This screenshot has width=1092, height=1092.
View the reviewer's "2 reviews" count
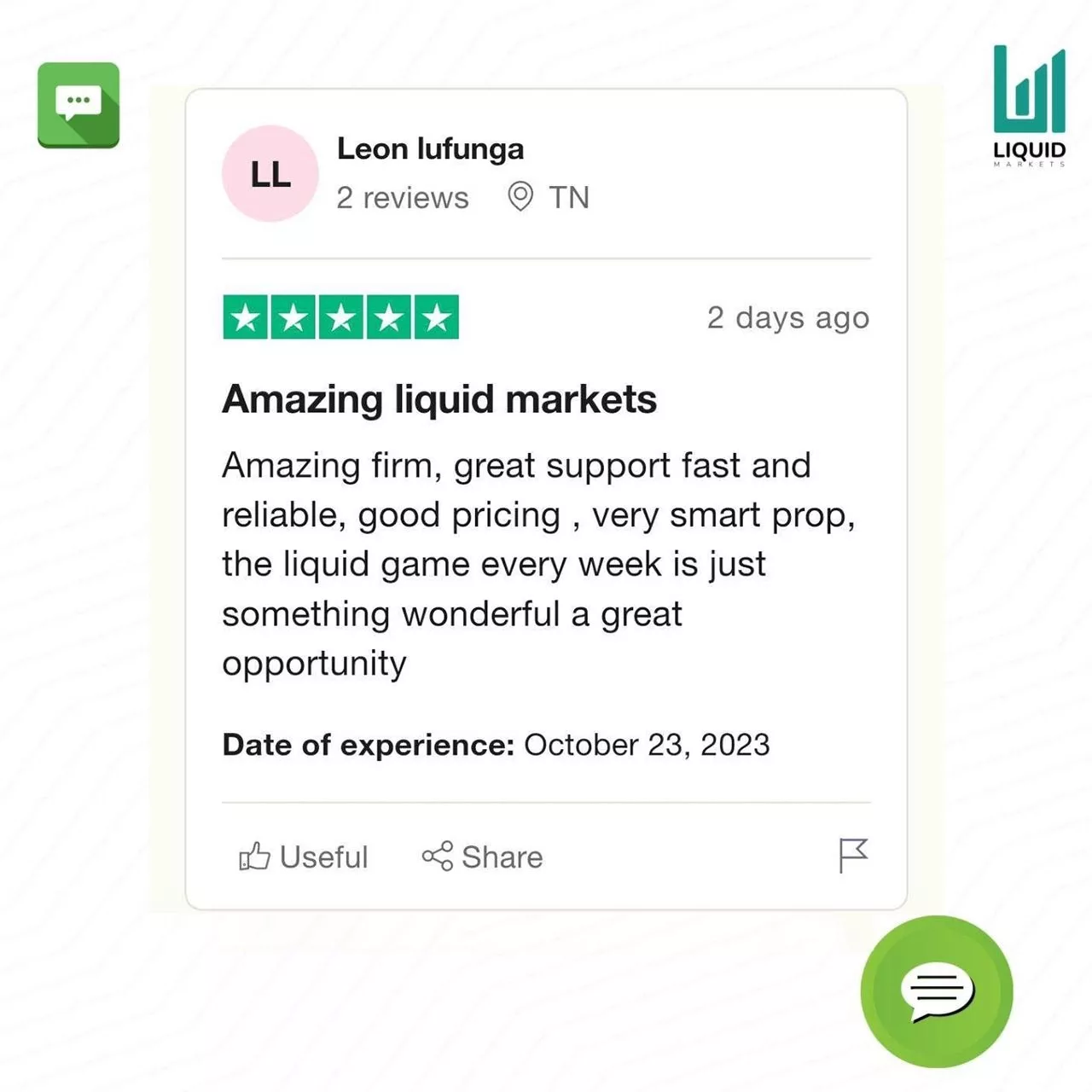[x=403, y=198]
